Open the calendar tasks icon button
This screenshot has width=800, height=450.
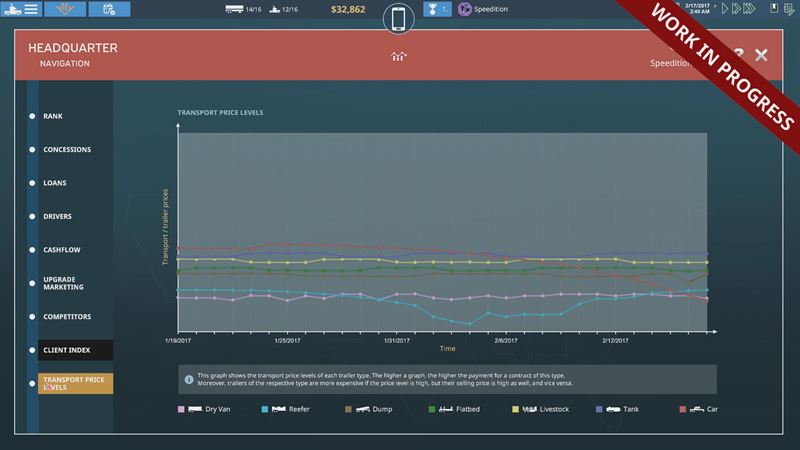click(x=109, y=10)
